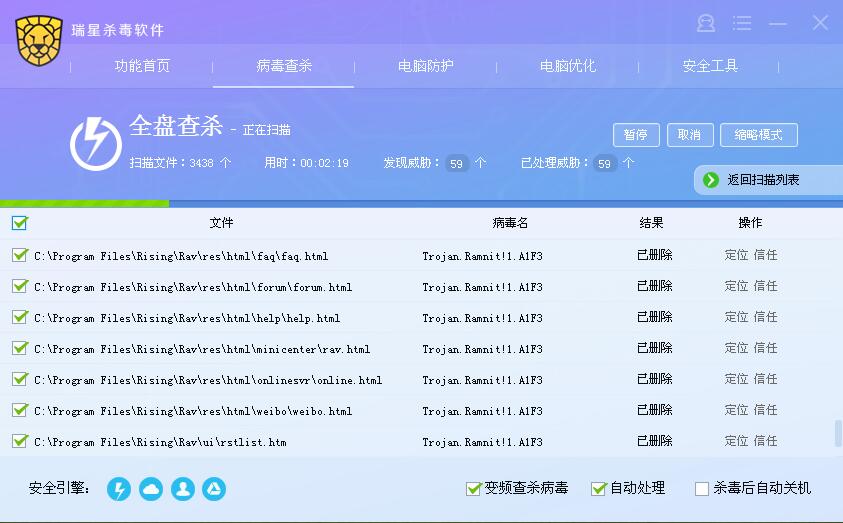Click the 结果 column header
Image resolution: width=843 pixels, height=523 pixels.
[651, 223]
